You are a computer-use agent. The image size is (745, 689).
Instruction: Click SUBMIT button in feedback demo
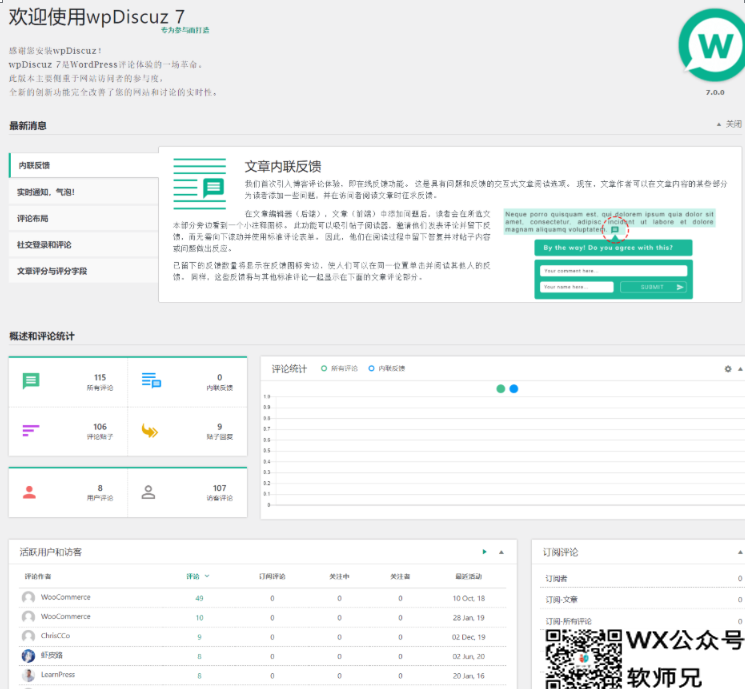click(653, 287)
